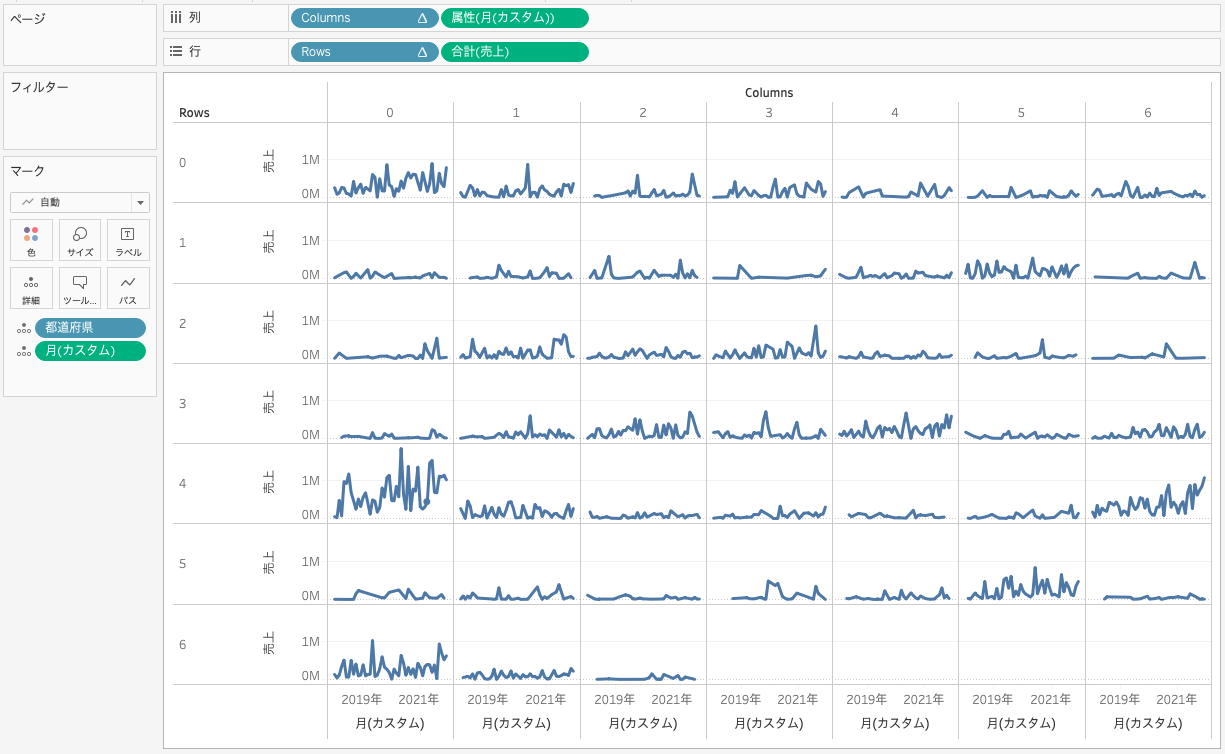
Task: Open the ラベル (Label) mark settings
Action: (128, 240)
